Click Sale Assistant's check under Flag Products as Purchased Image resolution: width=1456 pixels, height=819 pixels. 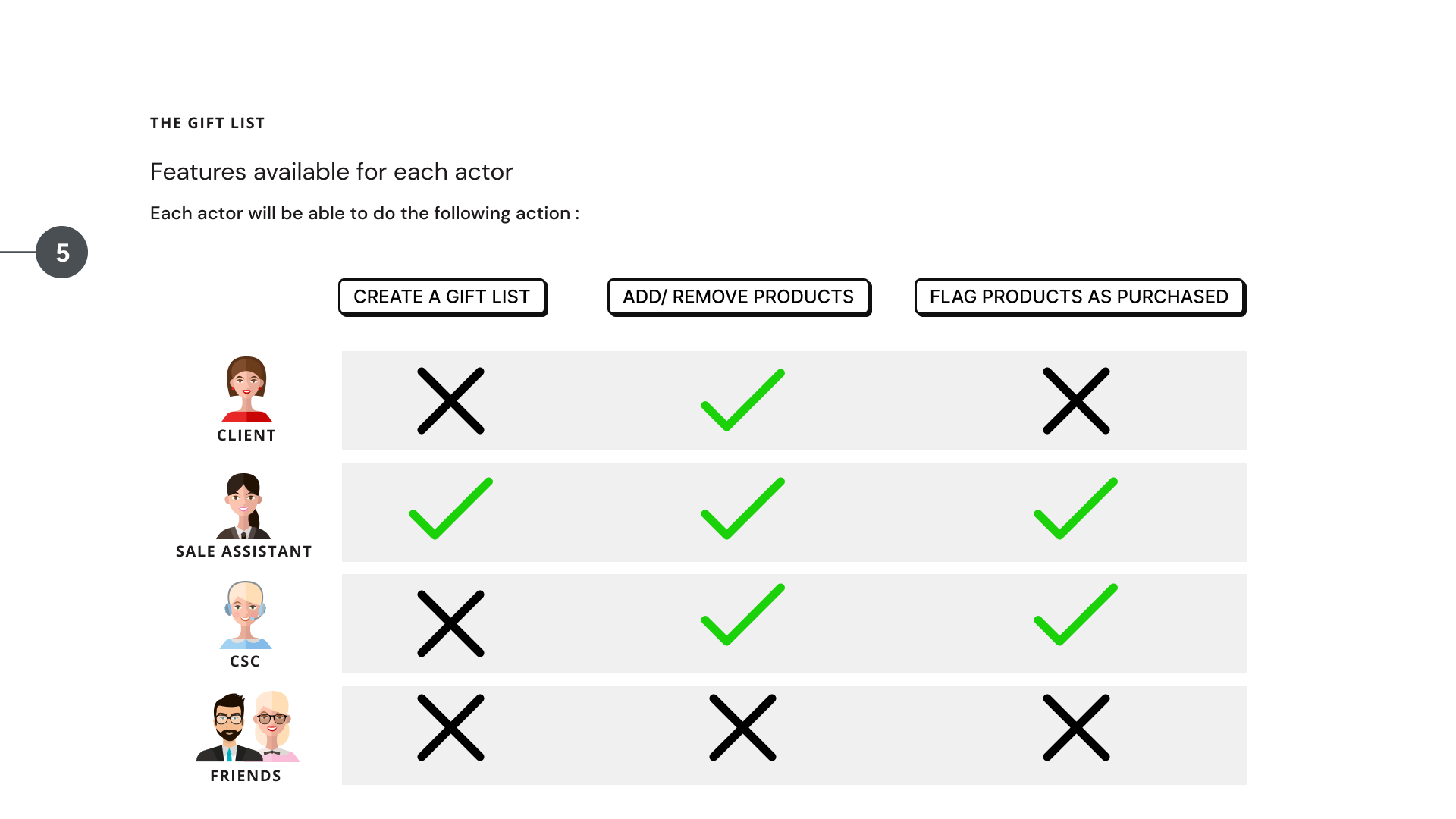tap(1075, 508)
